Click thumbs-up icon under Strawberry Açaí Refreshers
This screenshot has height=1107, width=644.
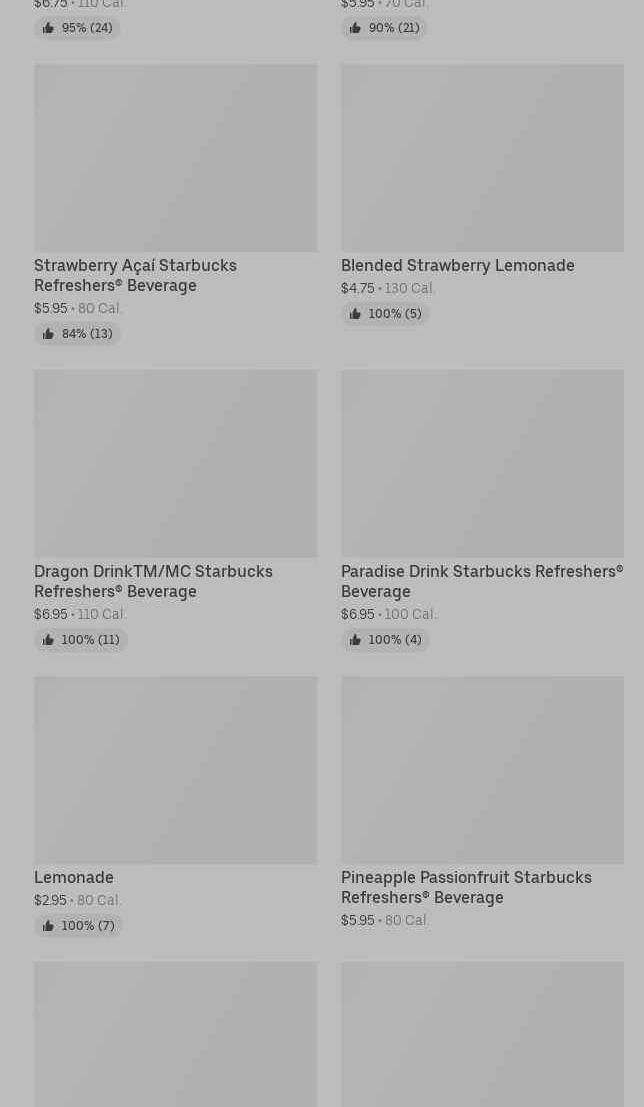[x=48, y=334]
